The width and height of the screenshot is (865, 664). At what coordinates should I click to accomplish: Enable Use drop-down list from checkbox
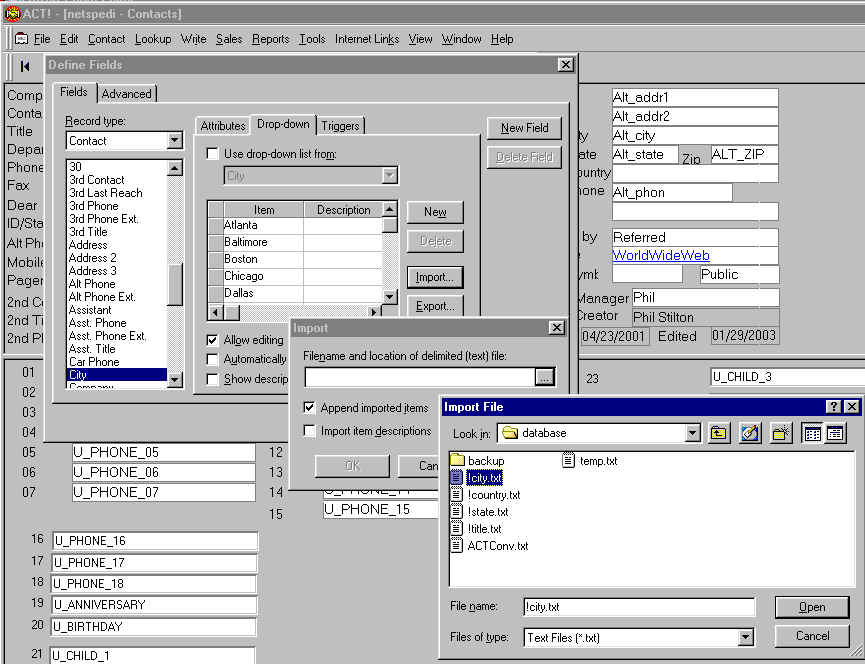tap(212, 153)
